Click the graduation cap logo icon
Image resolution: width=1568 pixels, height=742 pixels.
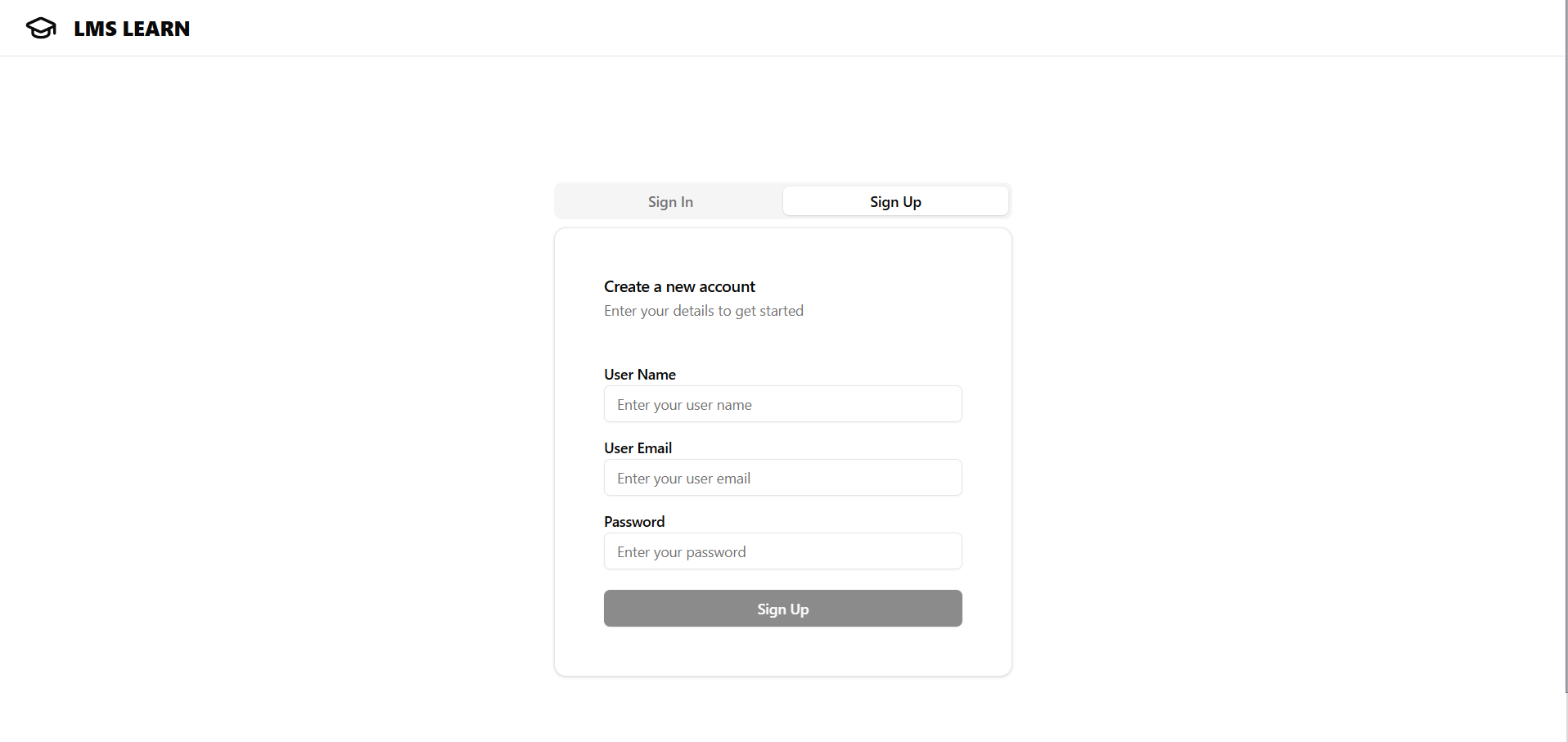[x=41, y=28]
